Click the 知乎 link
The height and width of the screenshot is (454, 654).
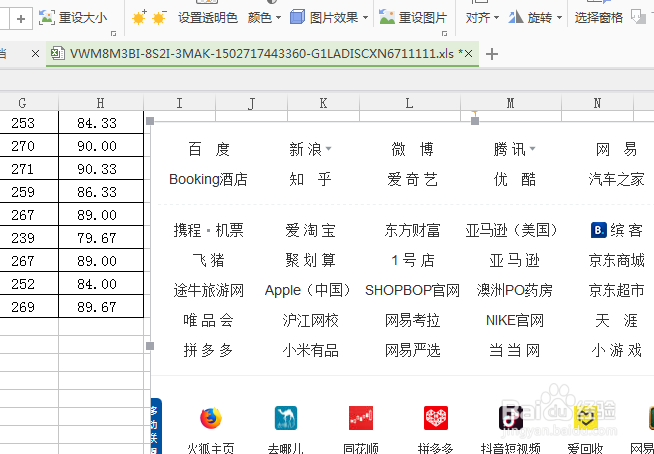310,179
